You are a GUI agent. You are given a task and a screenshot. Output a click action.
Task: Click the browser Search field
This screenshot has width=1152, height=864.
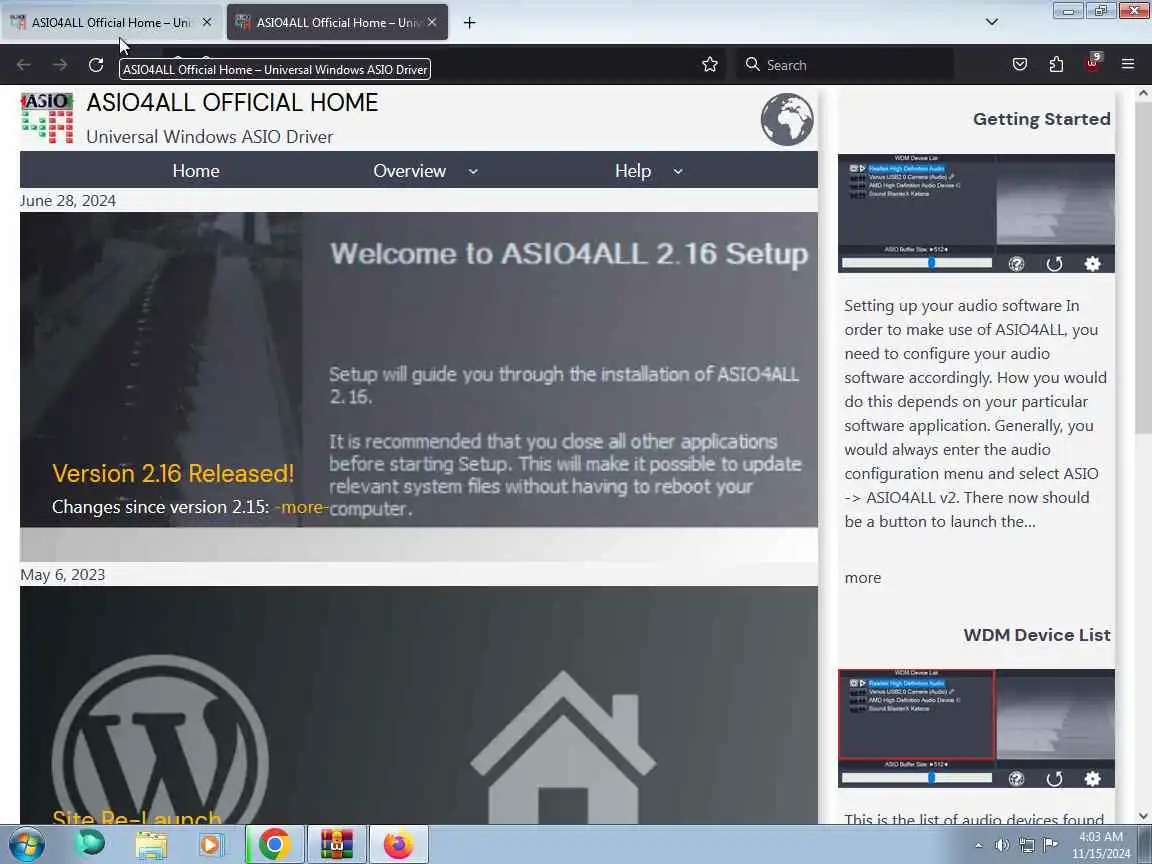coord(845,65)
